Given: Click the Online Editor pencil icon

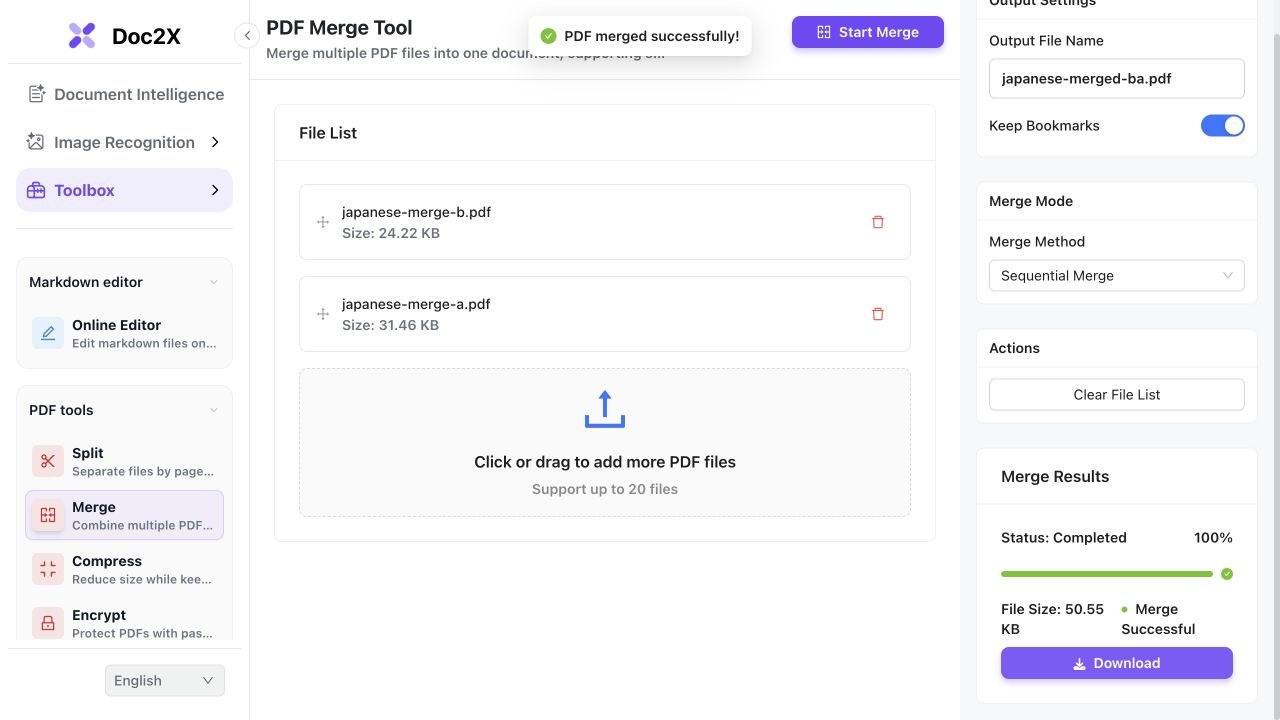Looking at the screenshot, I should click(48, 333).
